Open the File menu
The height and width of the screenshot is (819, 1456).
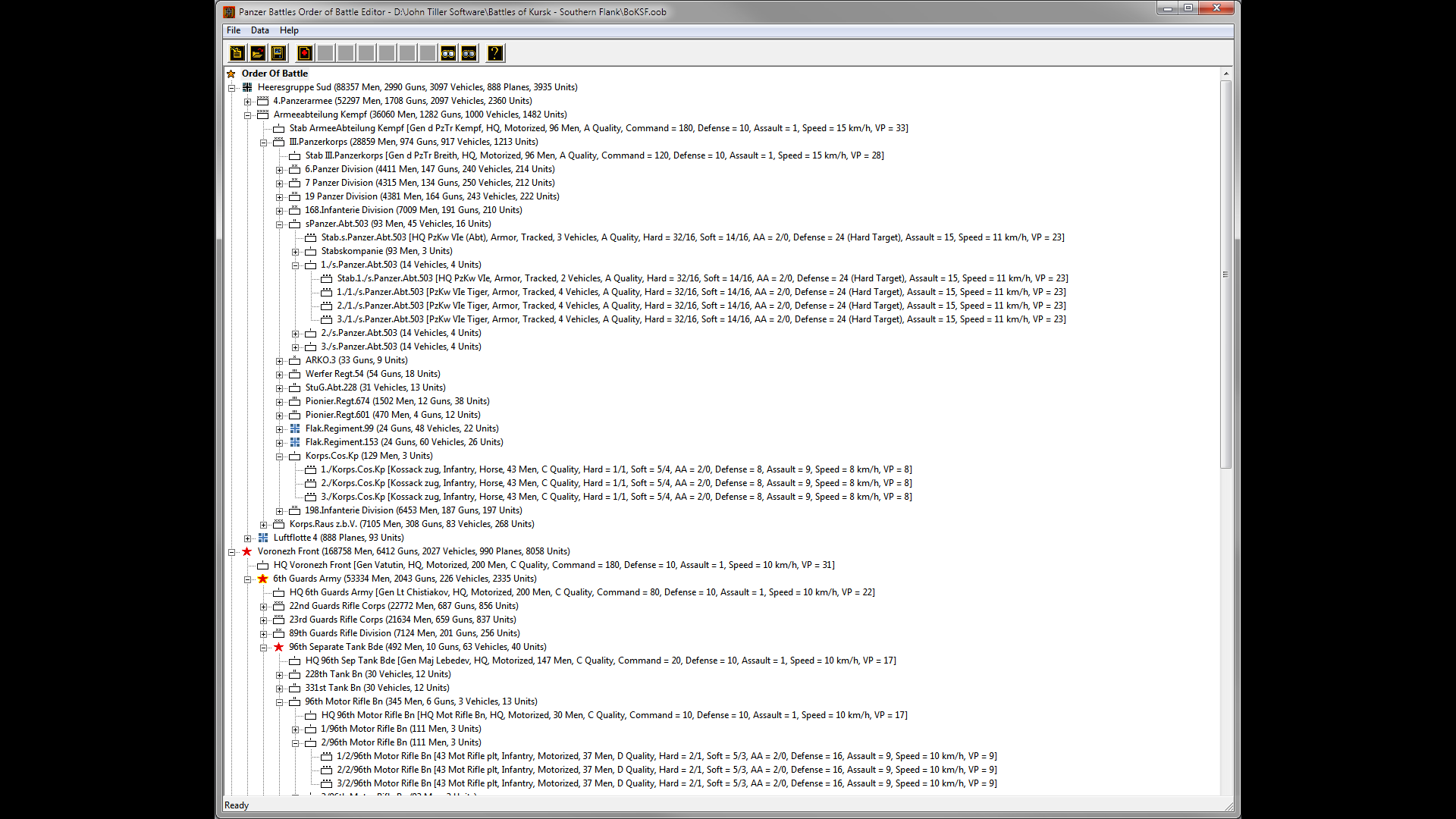[234, 30]
